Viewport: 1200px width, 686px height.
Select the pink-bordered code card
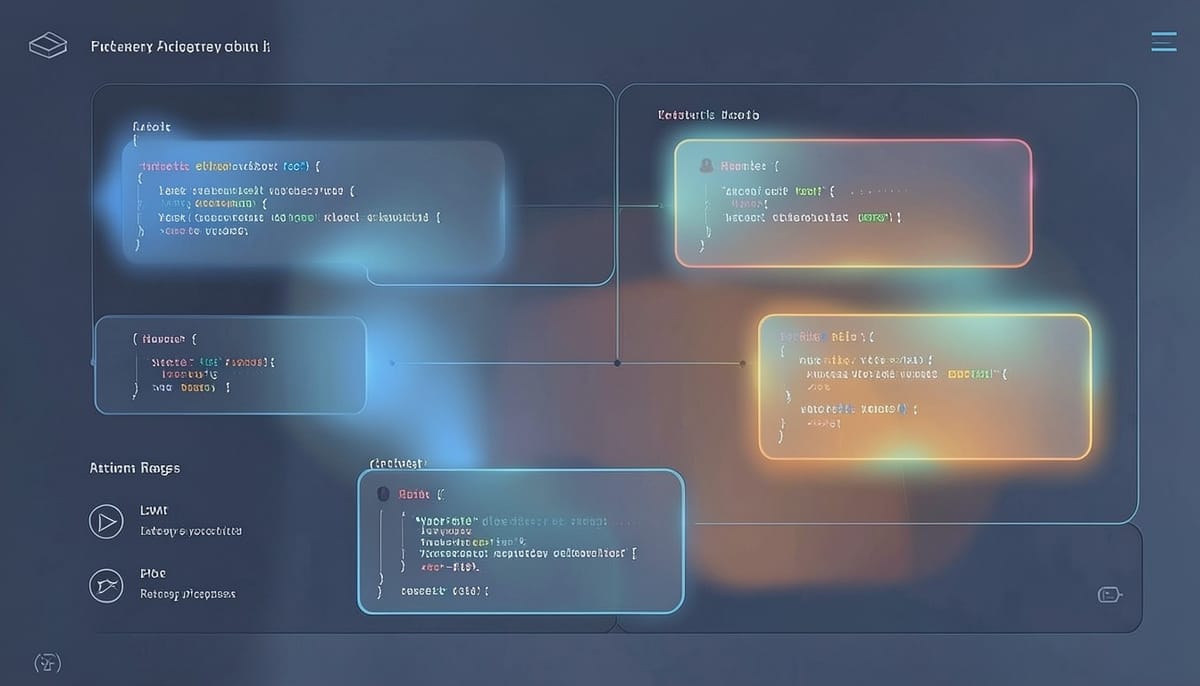[x=853, y=203]
